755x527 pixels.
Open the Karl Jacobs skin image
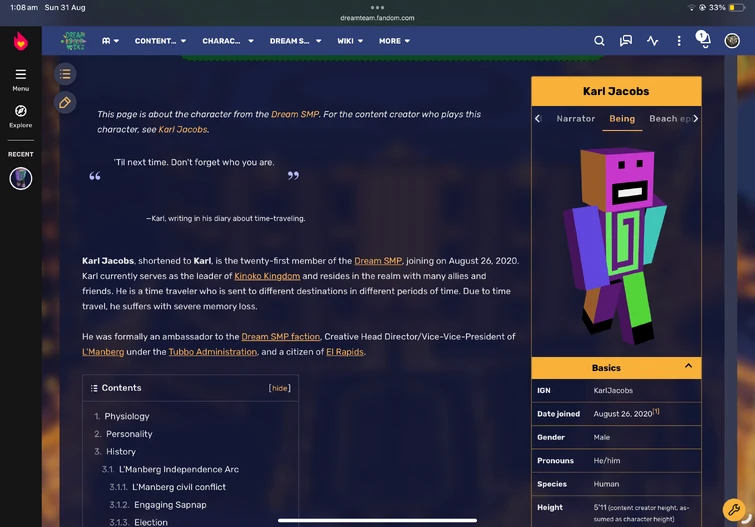(616, 246)
